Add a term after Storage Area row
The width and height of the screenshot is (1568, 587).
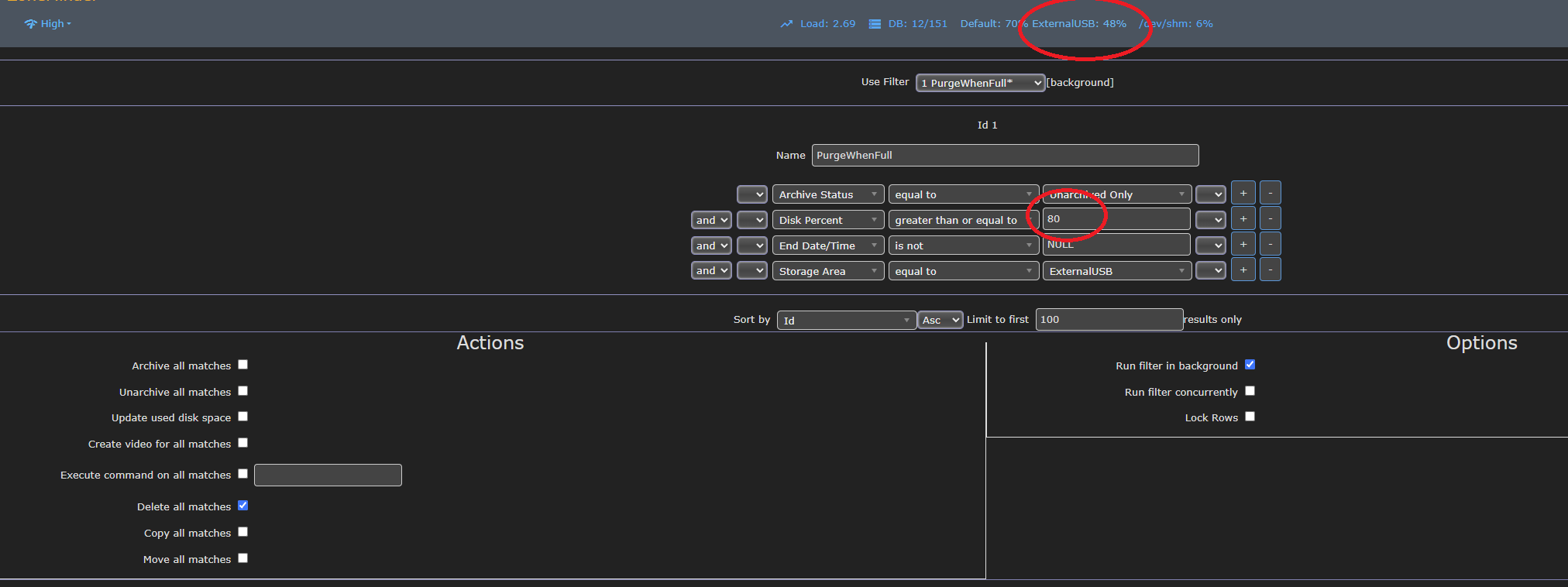click(1243, 269)
